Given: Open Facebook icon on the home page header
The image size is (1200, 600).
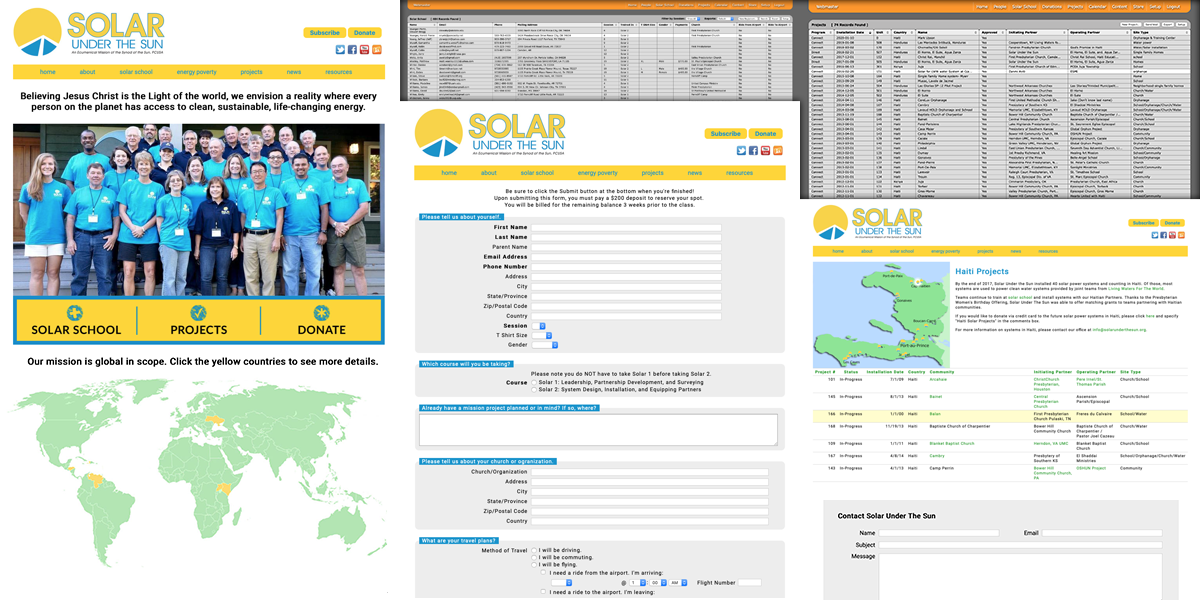Looking at the screenshot, I should [x=351, y=49].
